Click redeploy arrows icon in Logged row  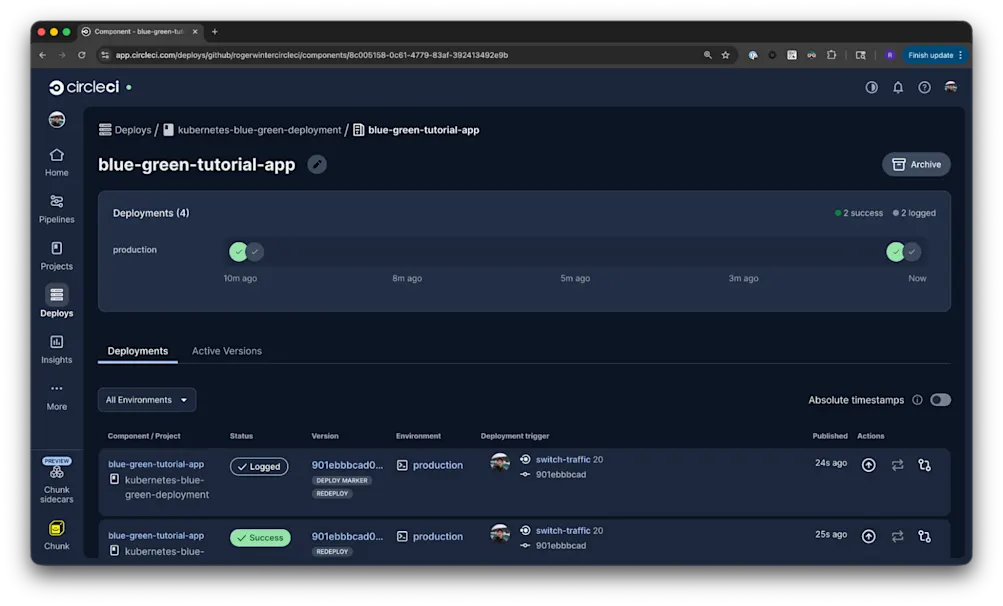(x=897, y=465)
